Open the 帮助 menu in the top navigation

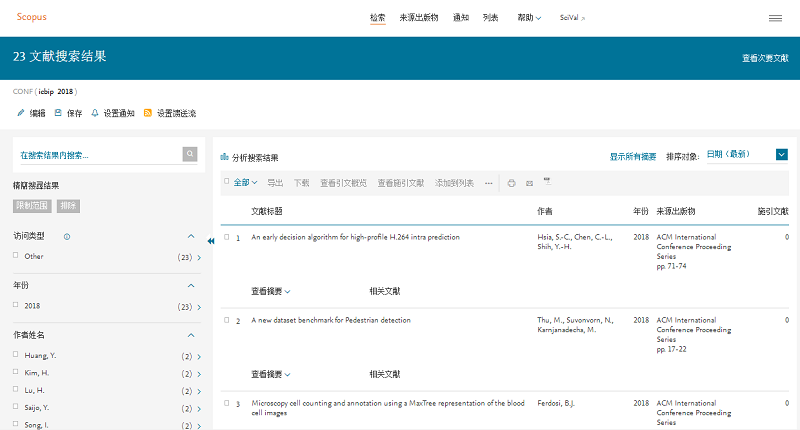tap(529, 18)
